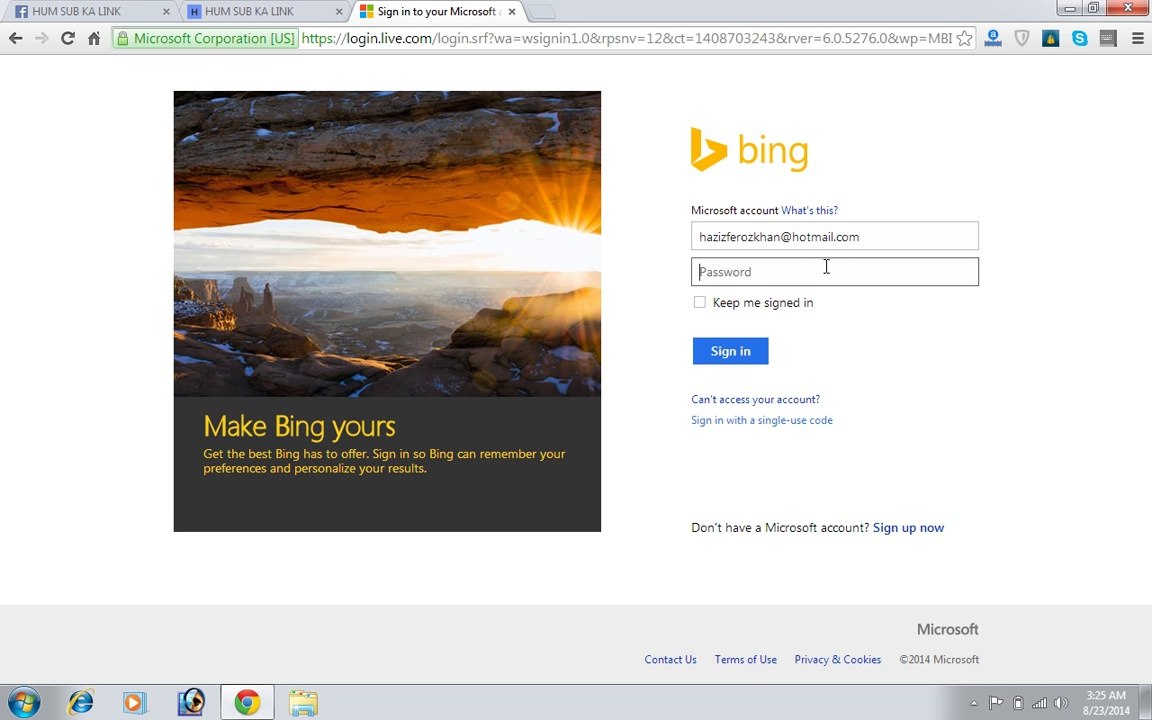Screen dimensions: 1152x720
Task: Show hidden system tray icons
Action: pos(974,703)
